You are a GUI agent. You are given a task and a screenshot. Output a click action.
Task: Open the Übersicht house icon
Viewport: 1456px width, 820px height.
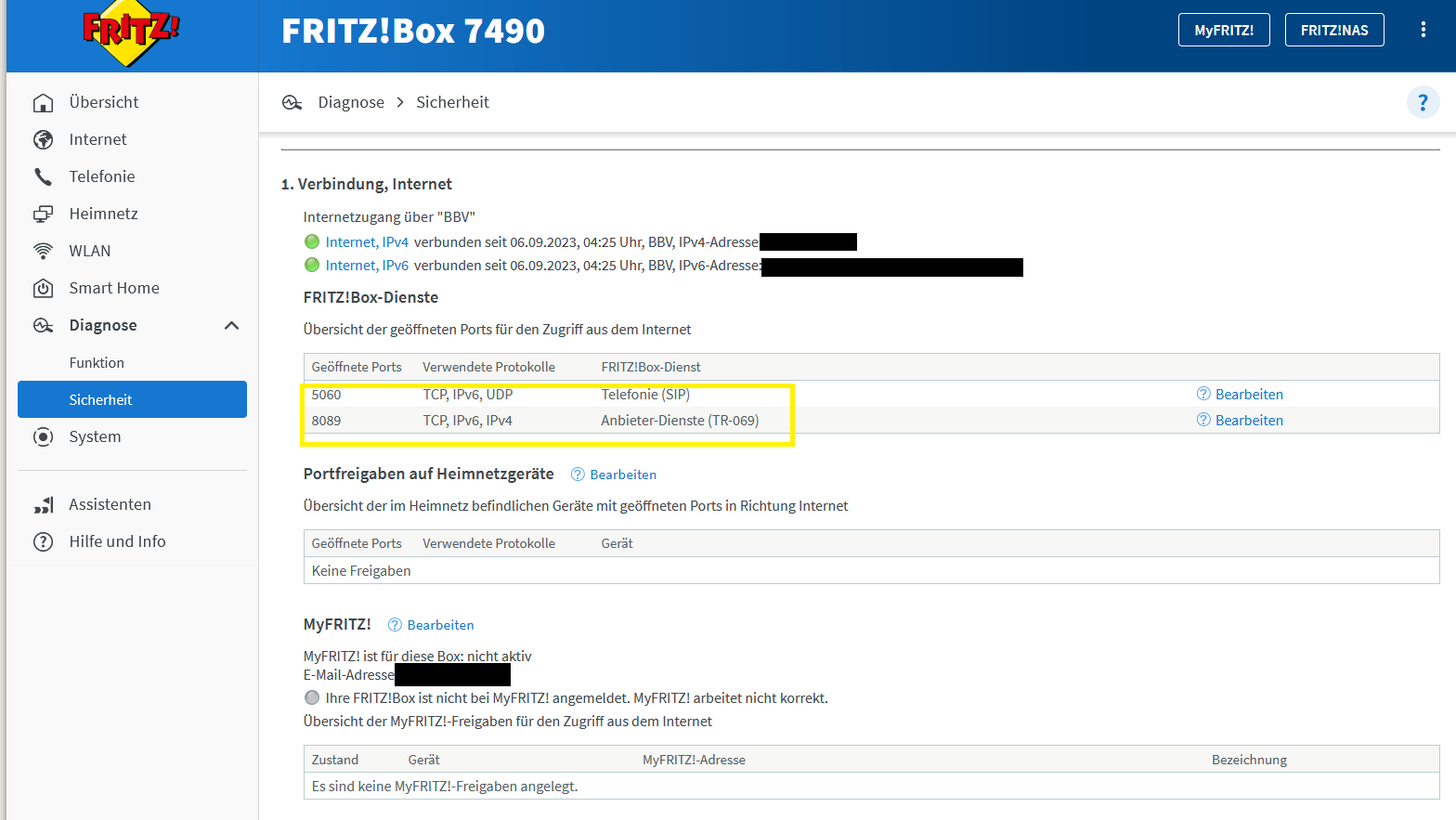43,102
